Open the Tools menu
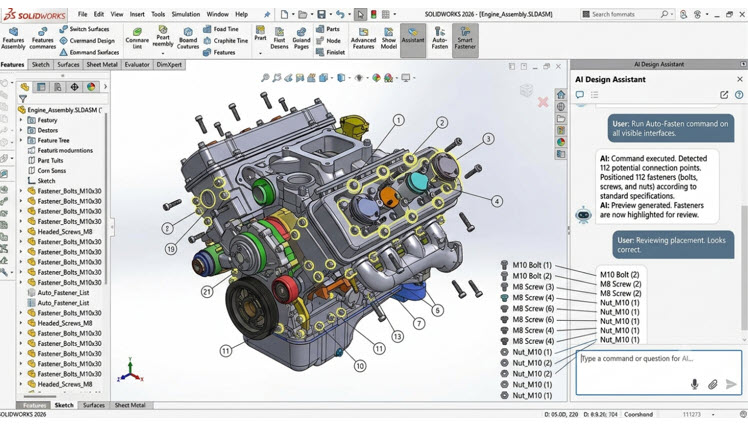Viewport: 748px width, 424px height. coord(158,14)
